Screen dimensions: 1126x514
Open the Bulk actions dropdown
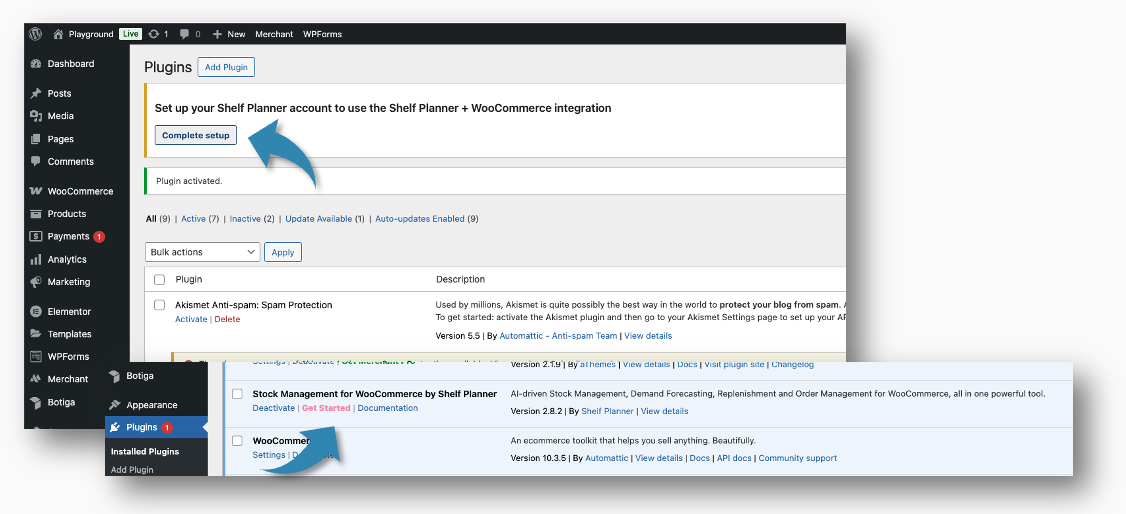203,252
